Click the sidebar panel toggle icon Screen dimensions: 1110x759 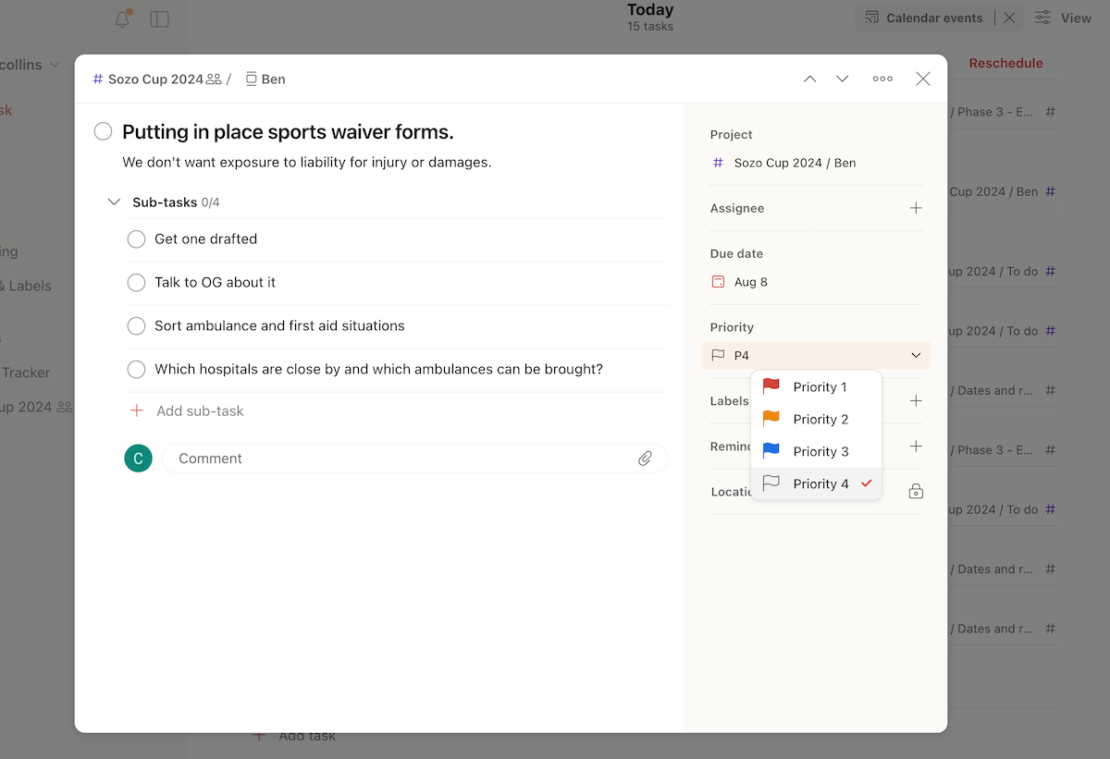pos(160,18)
